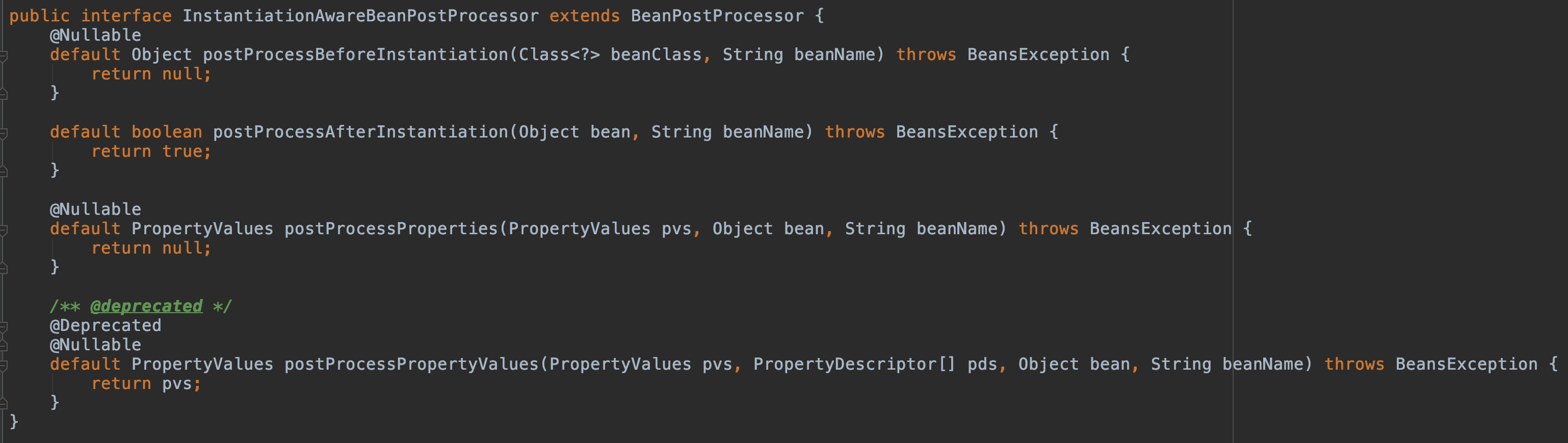Click fold-end marker after first 'return null' block

click(4, 94)
